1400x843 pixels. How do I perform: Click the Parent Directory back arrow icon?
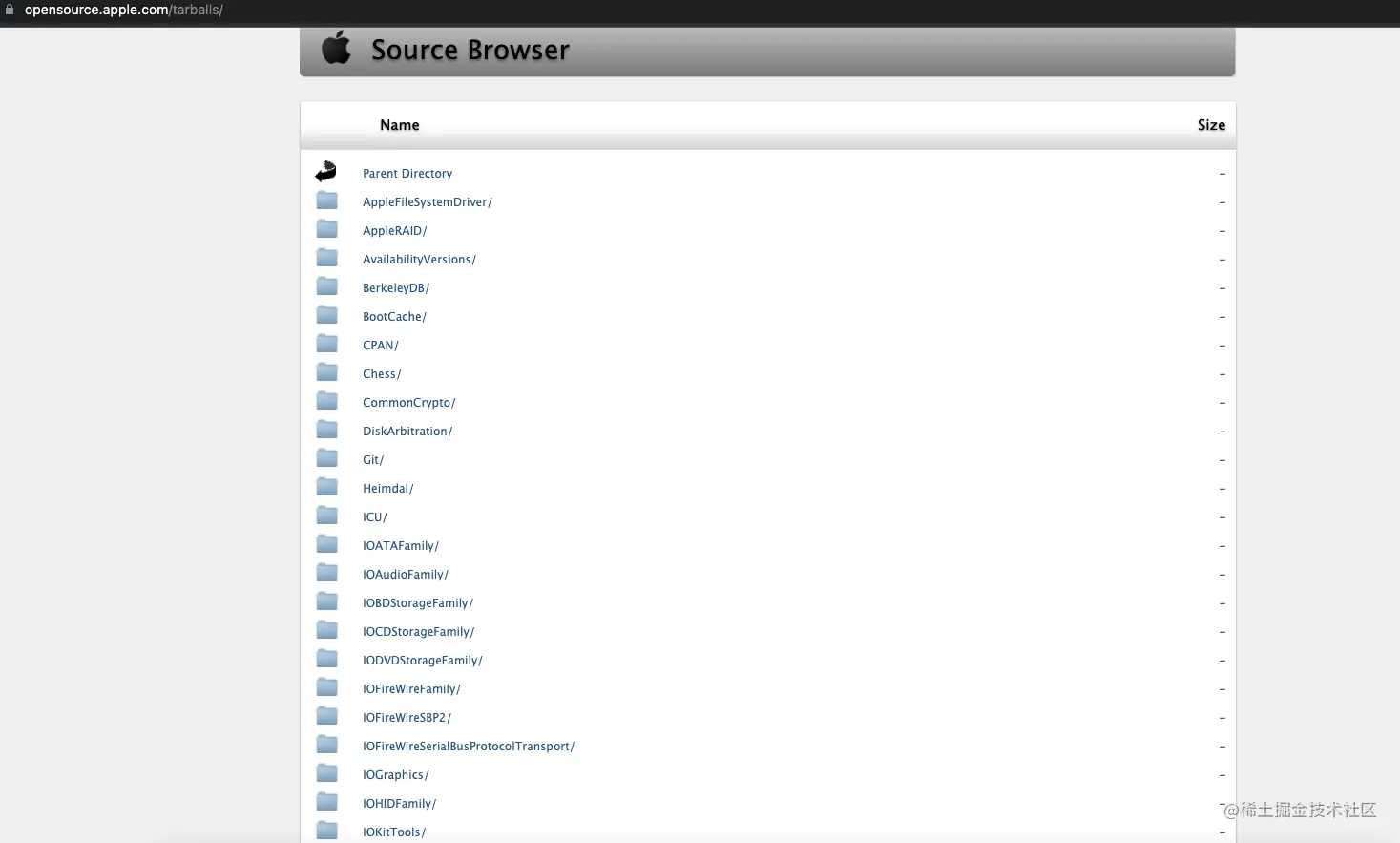tap(326, 172)
